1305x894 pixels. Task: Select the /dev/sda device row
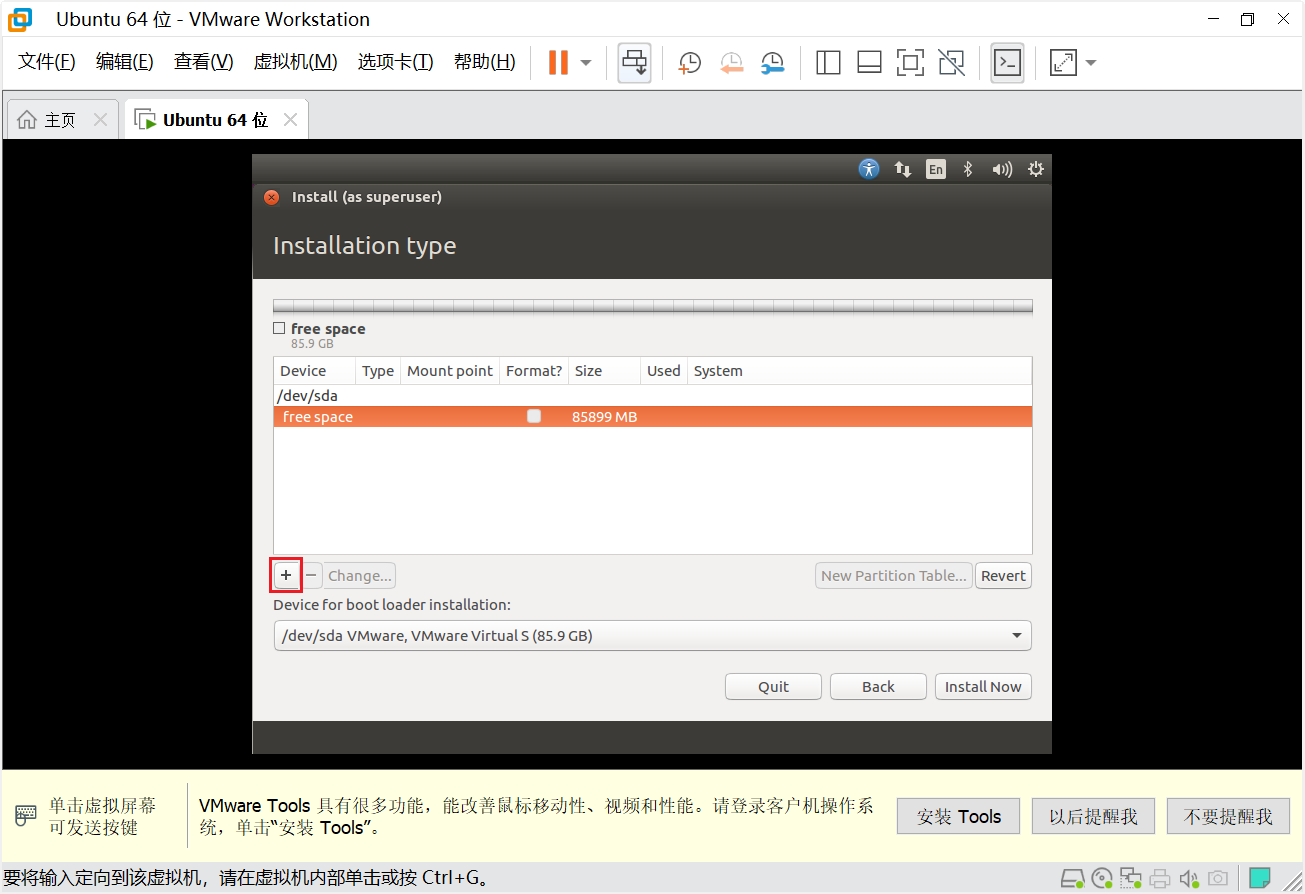(652, 395)
